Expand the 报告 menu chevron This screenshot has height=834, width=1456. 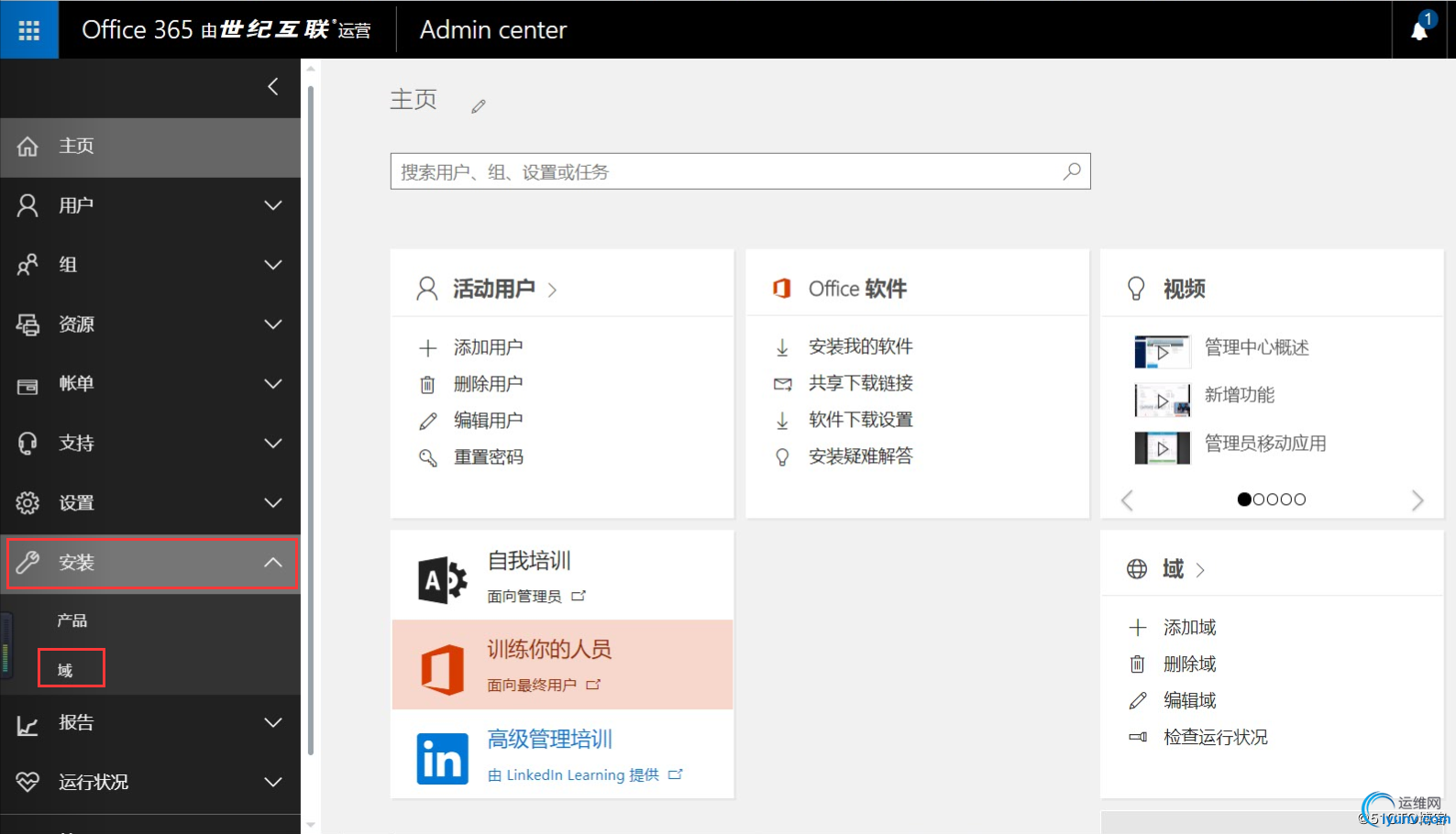(273, 722)
